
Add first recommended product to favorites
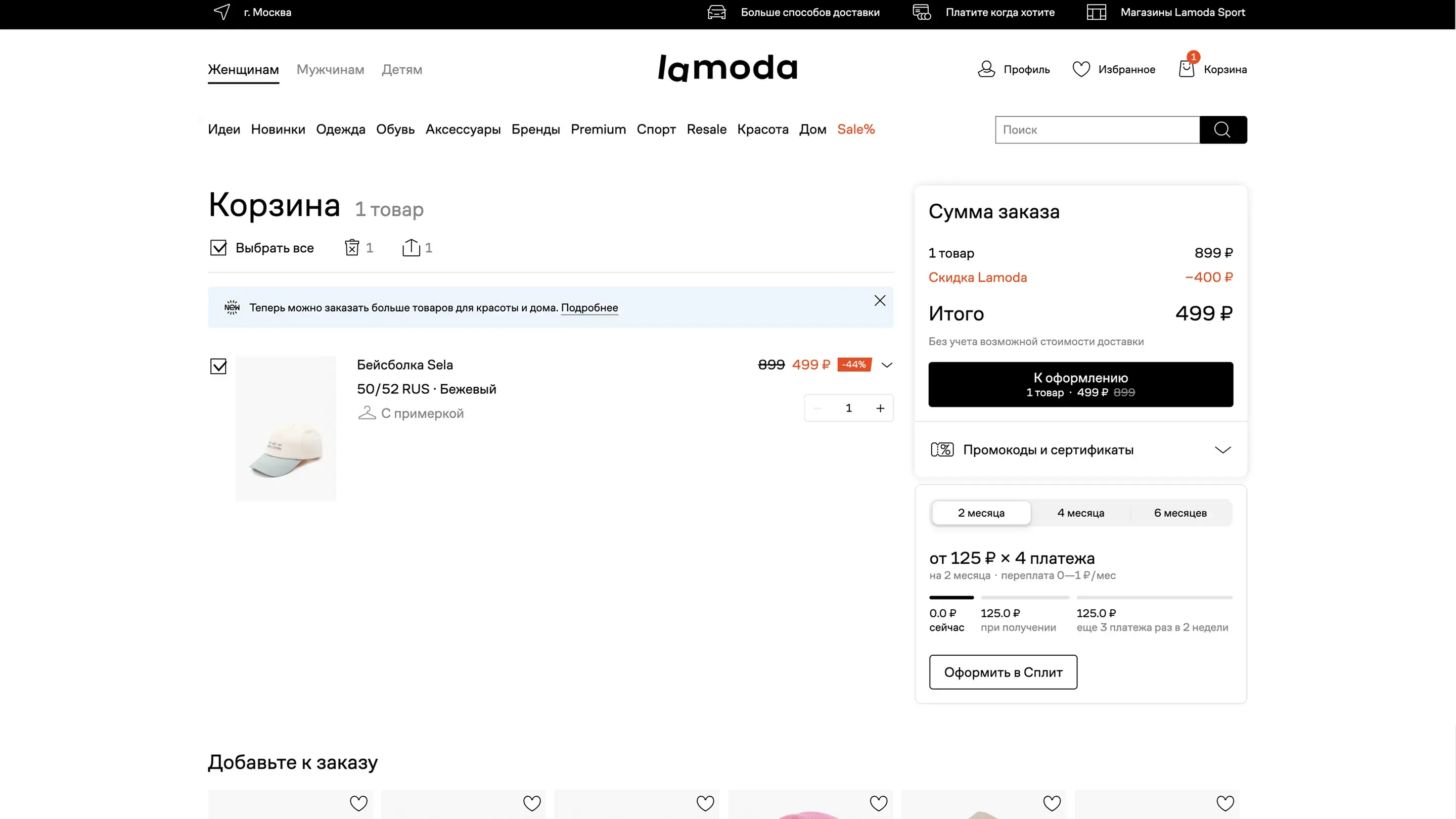click(358, 803)
